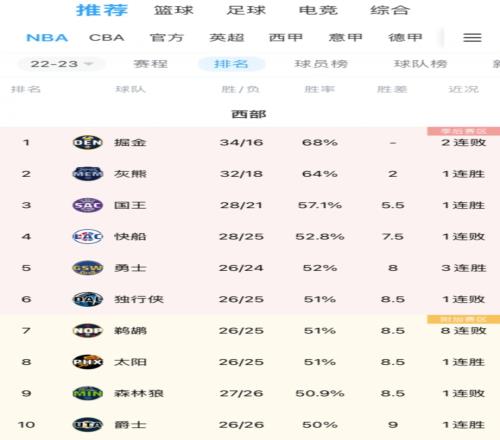Tap the Warriors GSW team logo
Screen dimensions: 500x440
[88, 268]
